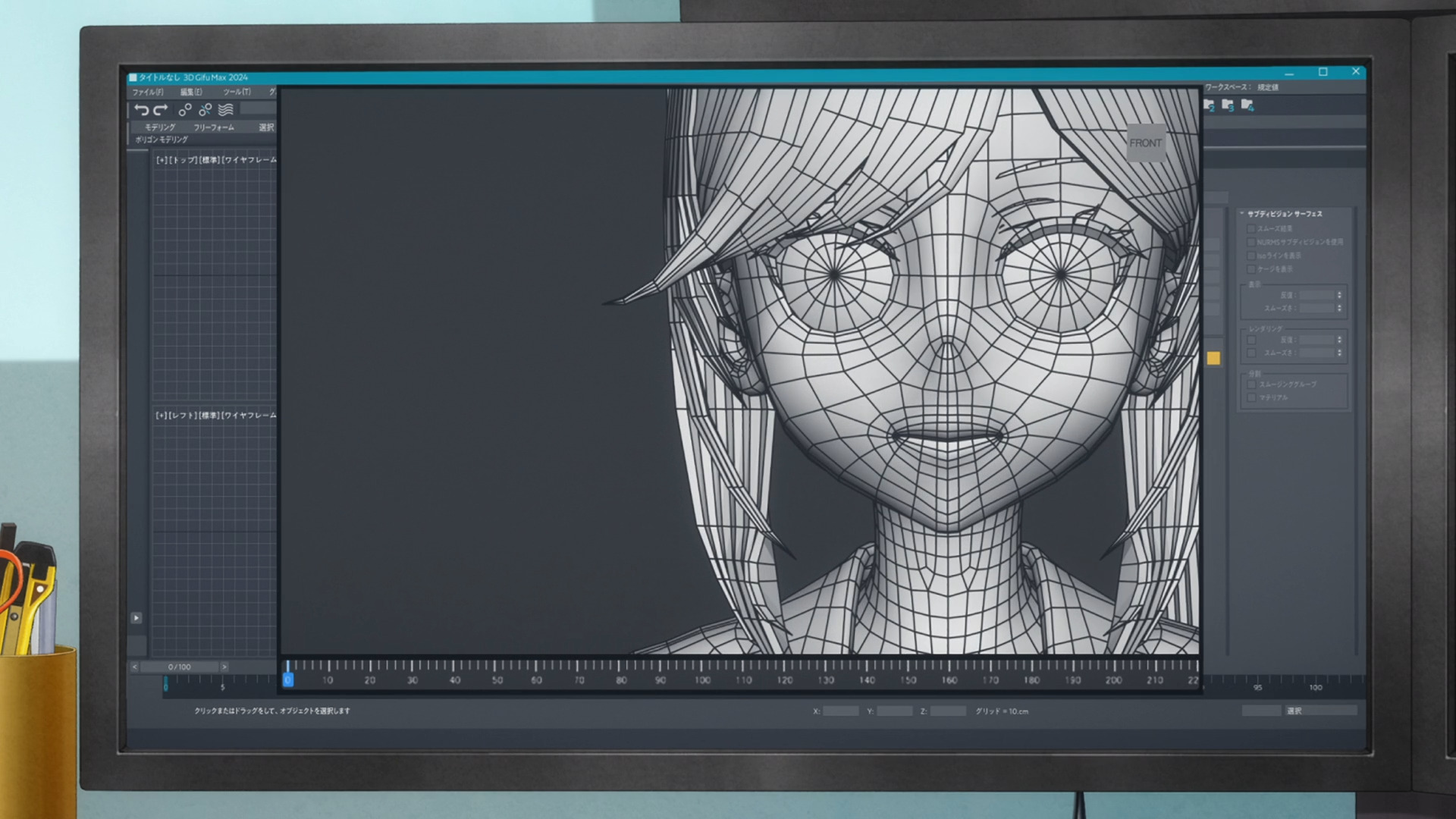Click the Undo arrow icon
The image size is (1456, 819).
(141, 110)
